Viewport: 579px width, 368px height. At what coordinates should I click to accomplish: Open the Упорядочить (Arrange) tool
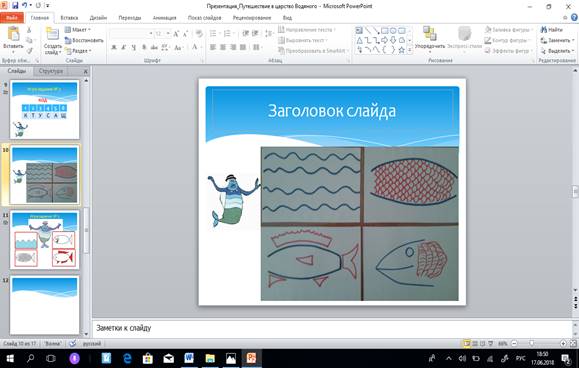(429, 34)
